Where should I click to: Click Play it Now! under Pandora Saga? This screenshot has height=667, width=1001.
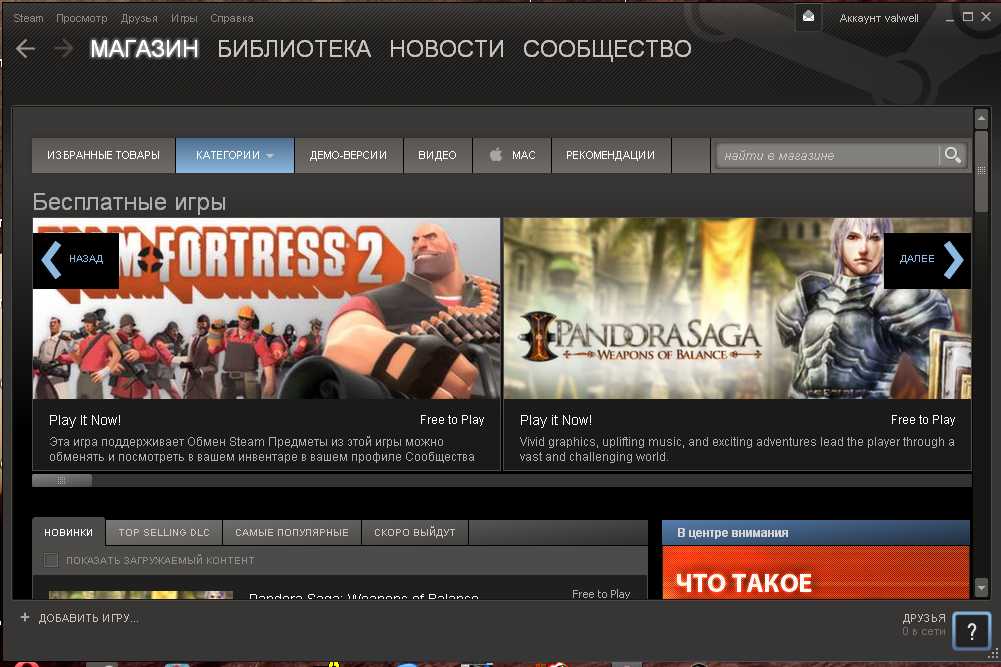(x=555, y=420)
